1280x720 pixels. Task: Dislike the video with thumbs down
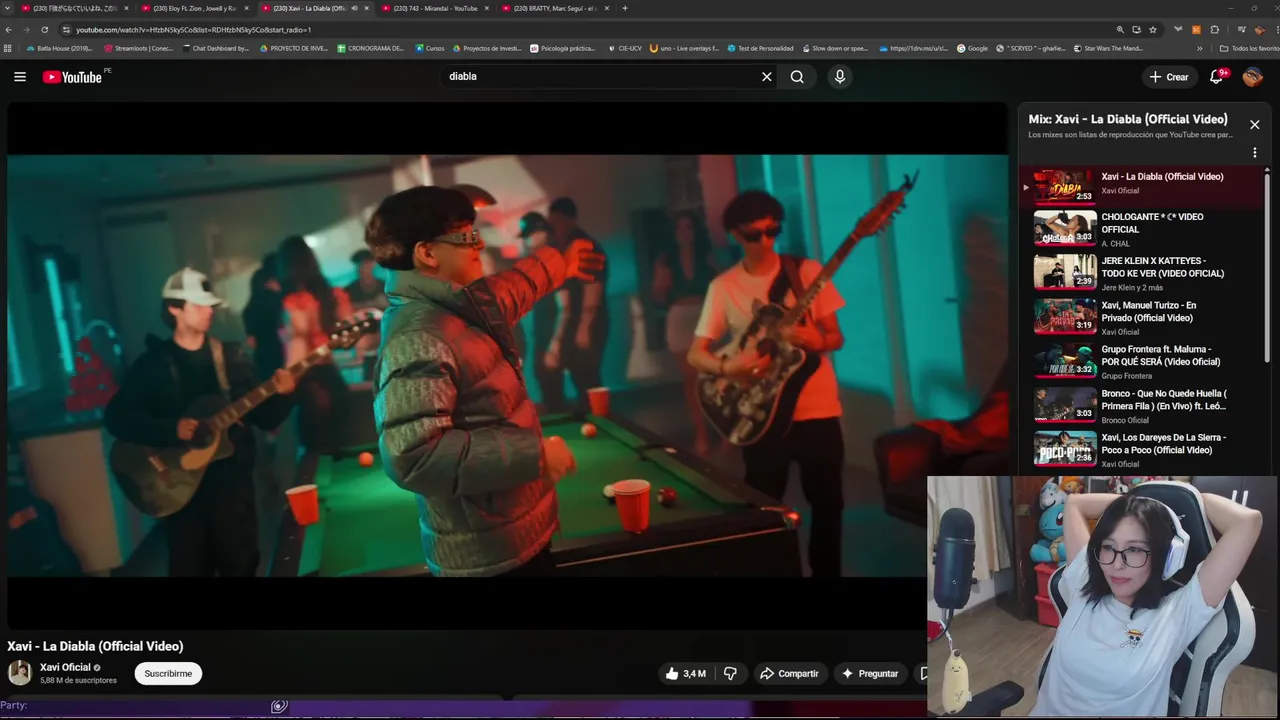click(730, 674)
